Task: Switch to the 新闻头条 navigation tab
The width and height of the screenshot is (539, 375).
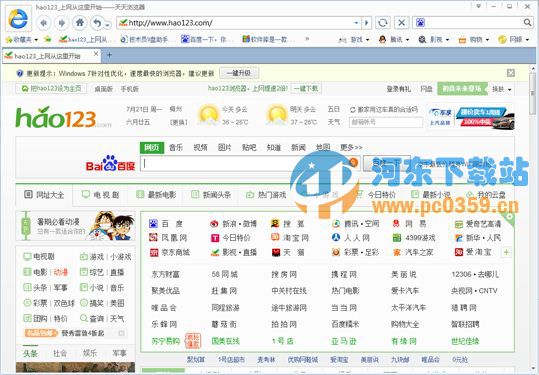Action: pyautogui.click(x=211, y=195)
